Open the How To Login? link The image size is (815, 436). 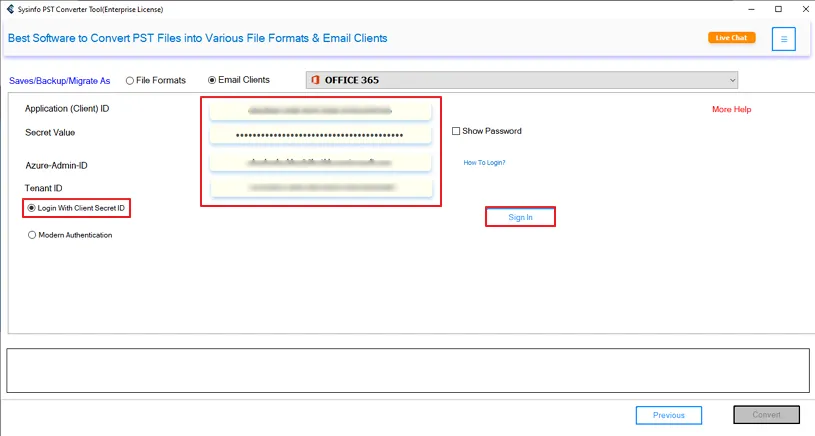click(x=484, y=163)
